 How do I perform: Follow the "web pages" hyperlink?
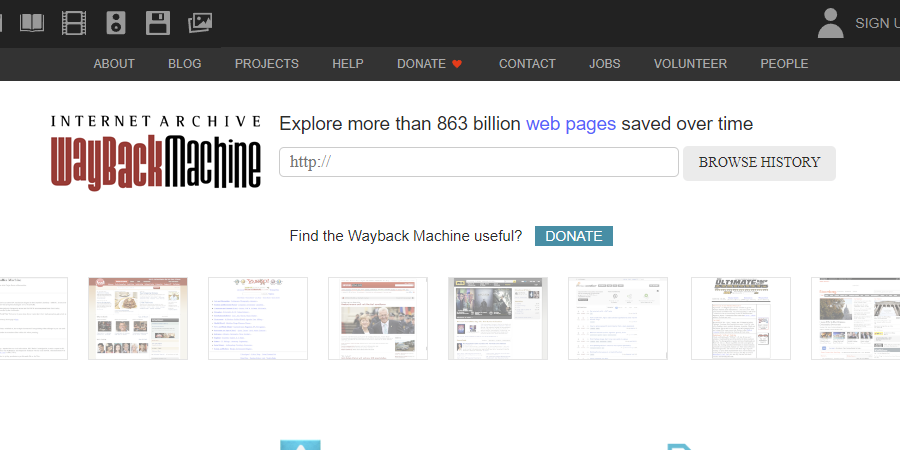point(571,124)
